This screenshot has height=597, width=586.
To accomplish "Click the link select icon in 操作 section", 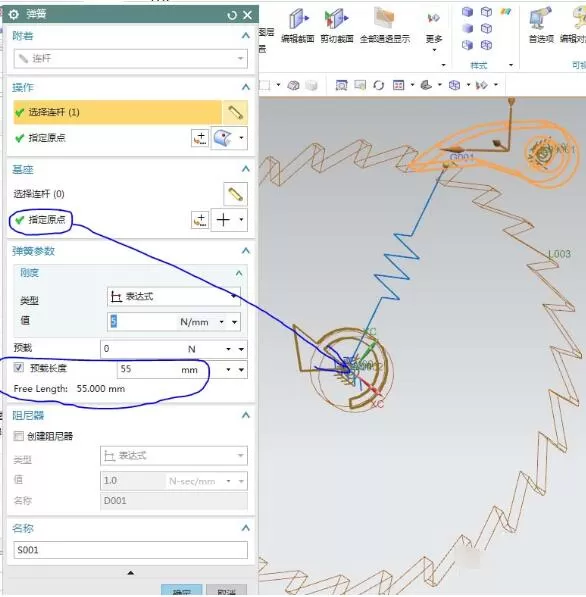I will [x=235, y=112].
